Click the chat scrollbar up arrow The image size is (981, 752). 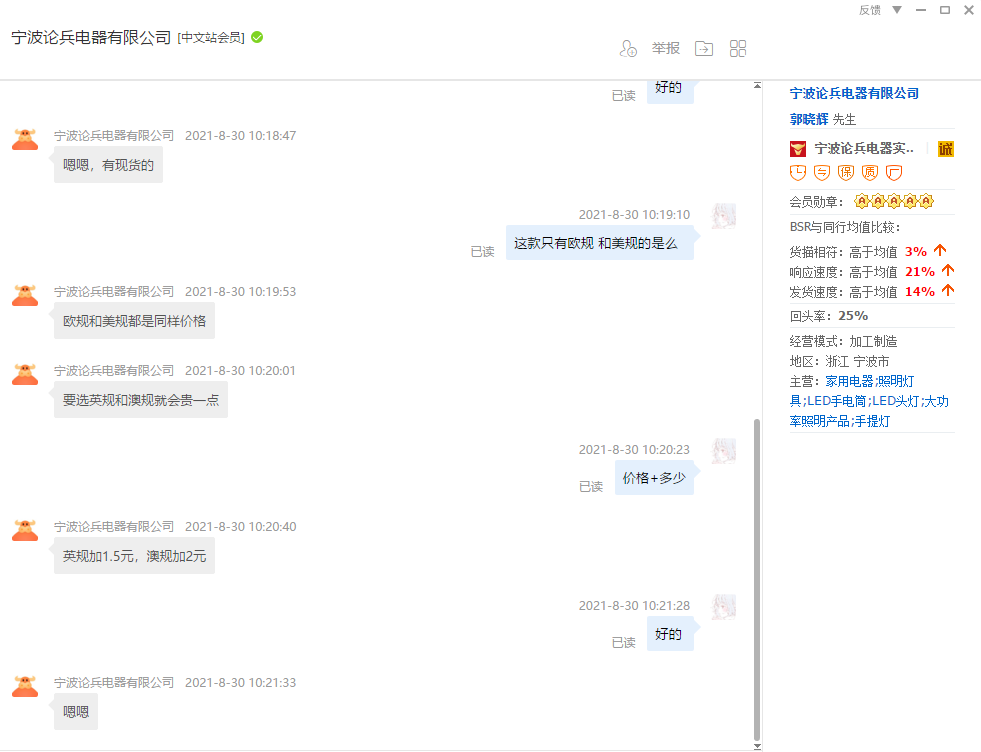tap(757, 86)
